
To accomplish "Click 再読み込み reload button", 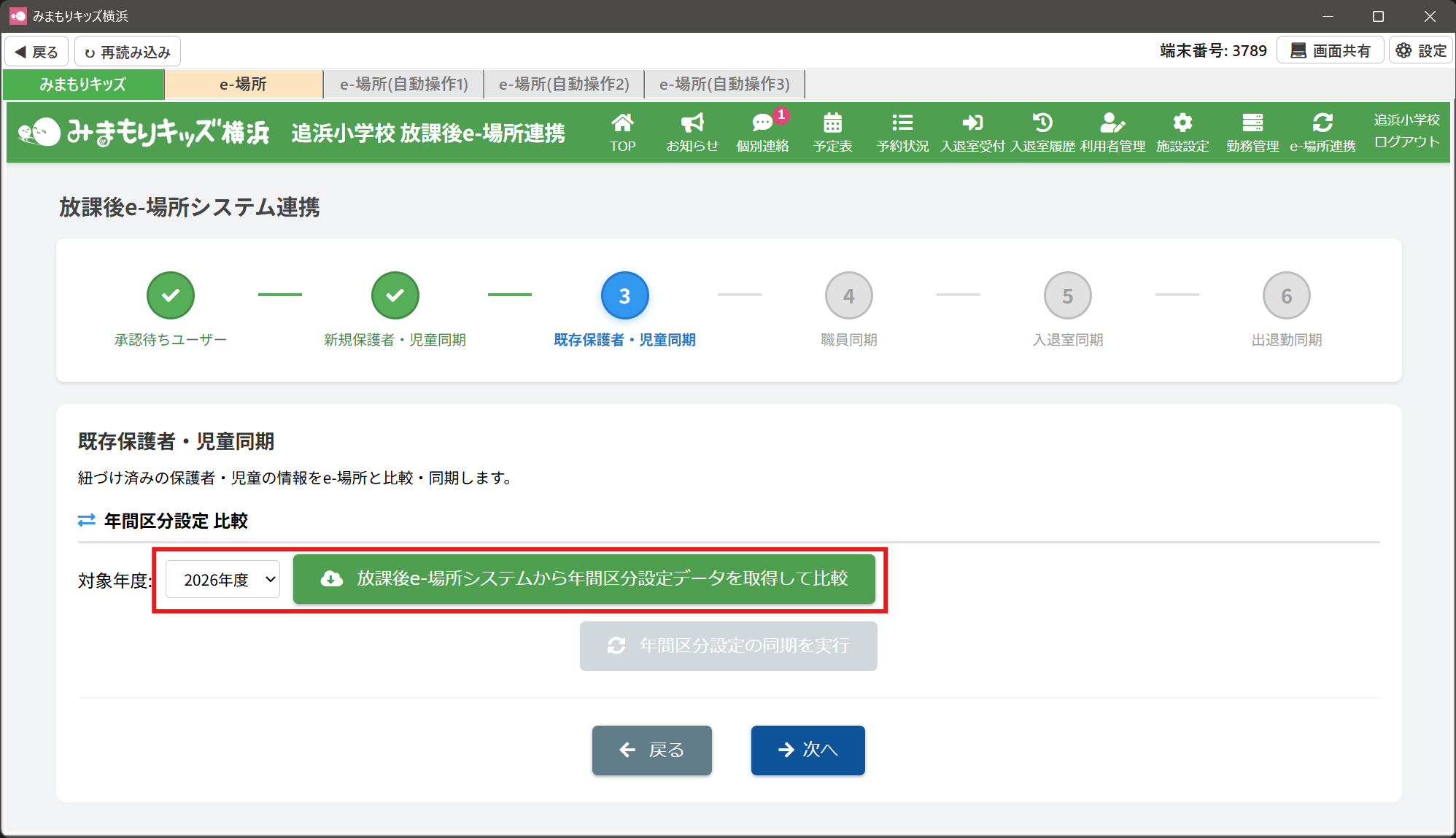I will [x=128, y=52].
